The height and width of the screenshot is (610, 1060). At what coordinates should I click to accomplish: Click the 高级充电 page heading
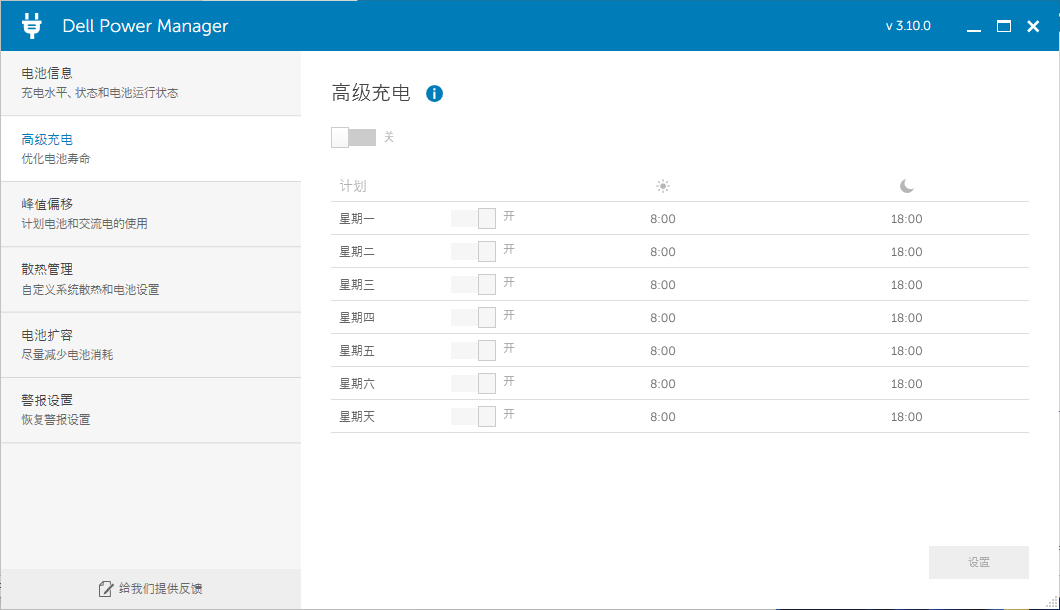pyautogui.click(x=371, y=93)
